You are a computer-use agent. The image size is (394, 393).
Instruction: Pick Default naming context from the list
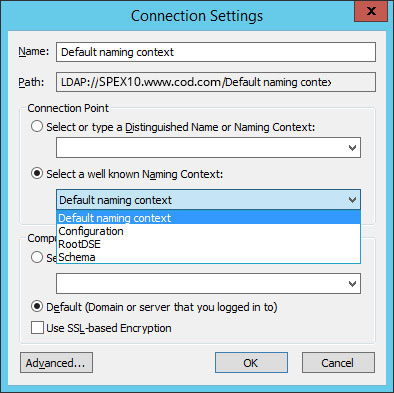pyautogui.click(x=208, y=218)
